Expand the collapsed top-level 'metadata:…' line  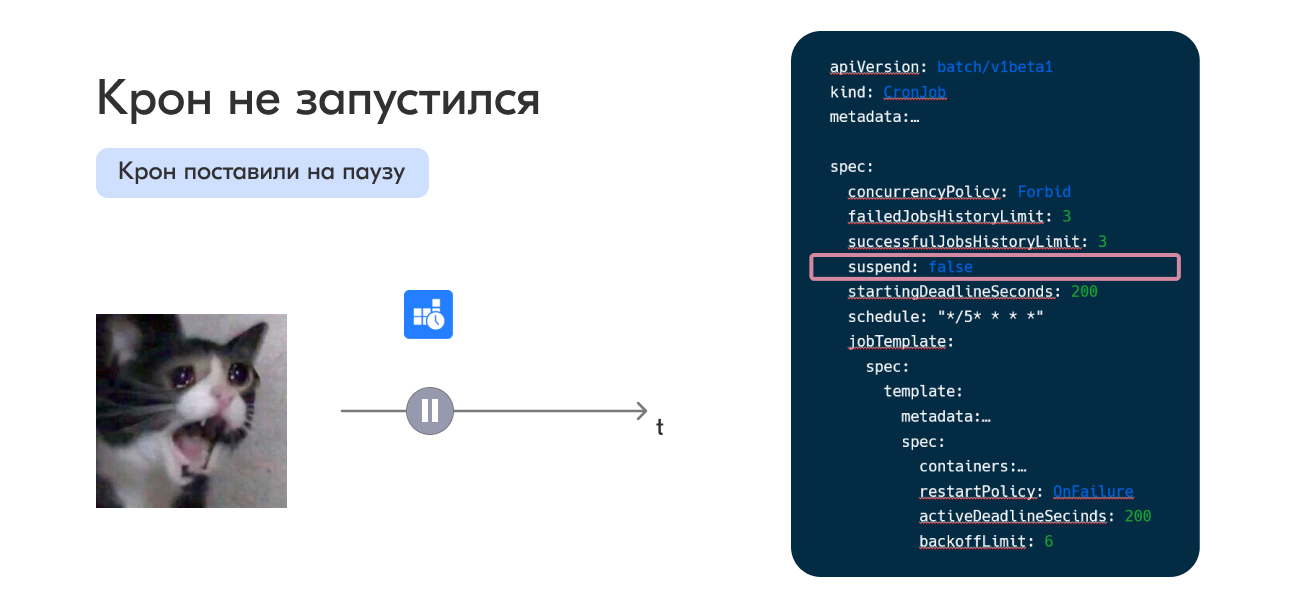874,117
